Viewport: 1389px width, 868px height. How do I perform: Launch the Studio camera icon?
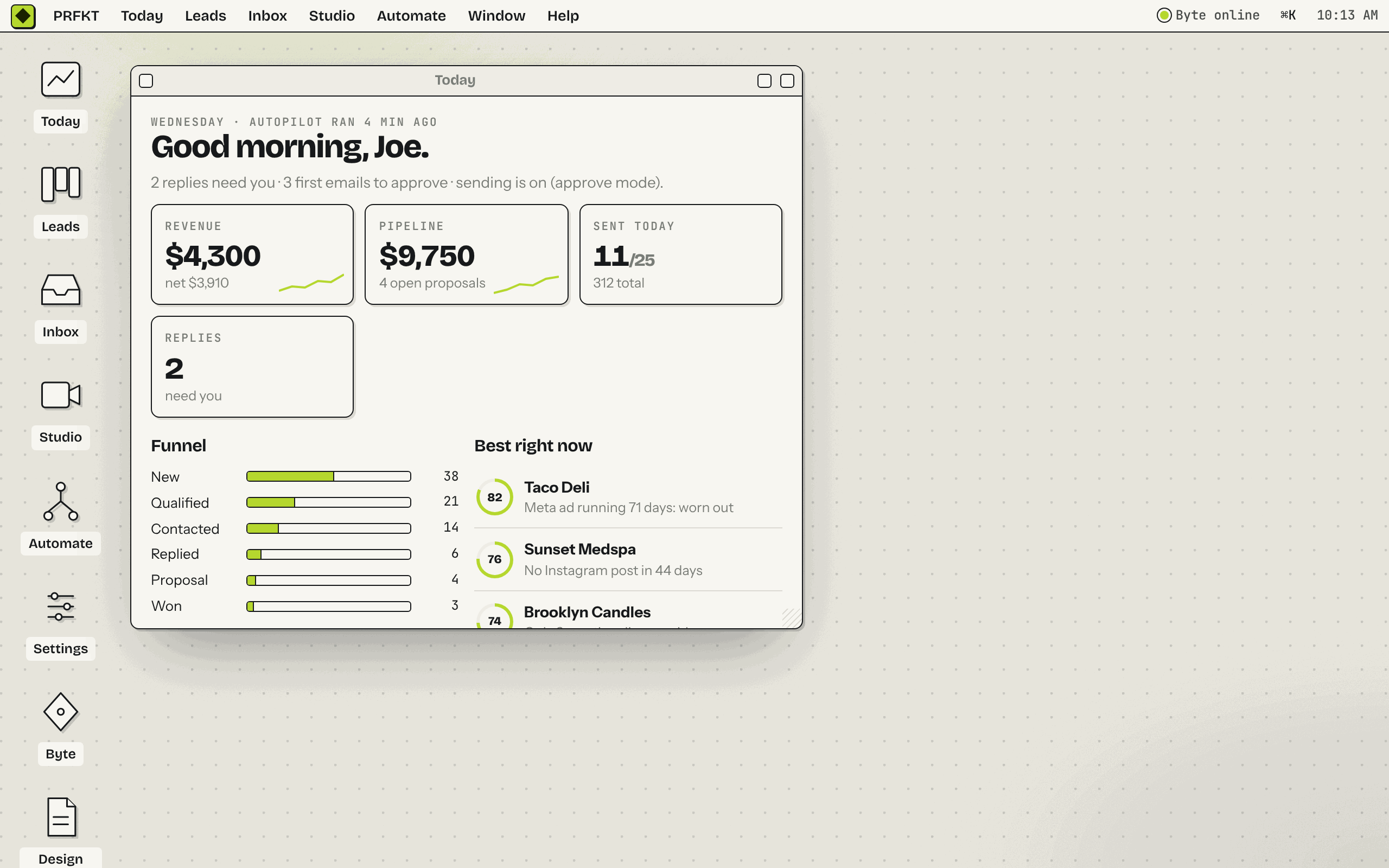tap(60, 395)
